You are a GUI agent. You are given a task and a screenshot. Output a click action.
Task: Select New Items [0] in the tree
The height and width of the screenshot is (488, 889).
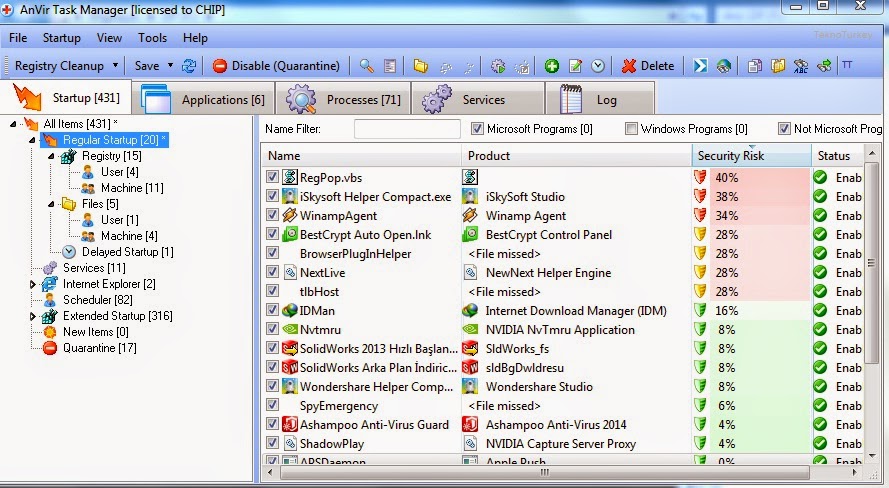(96, 332)
